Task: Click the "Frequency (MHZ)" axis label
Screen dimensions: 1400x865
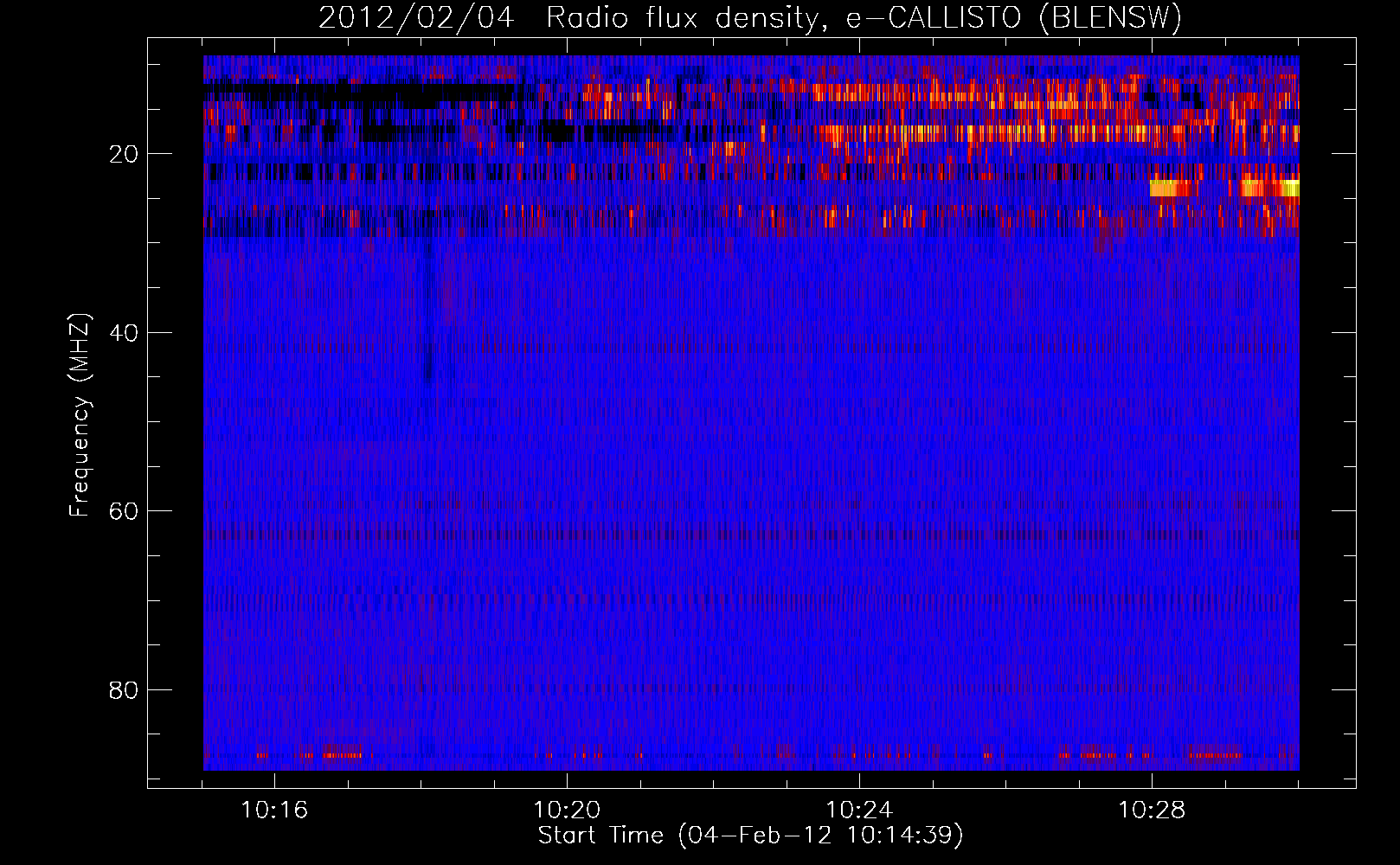Action: [80, 415]
